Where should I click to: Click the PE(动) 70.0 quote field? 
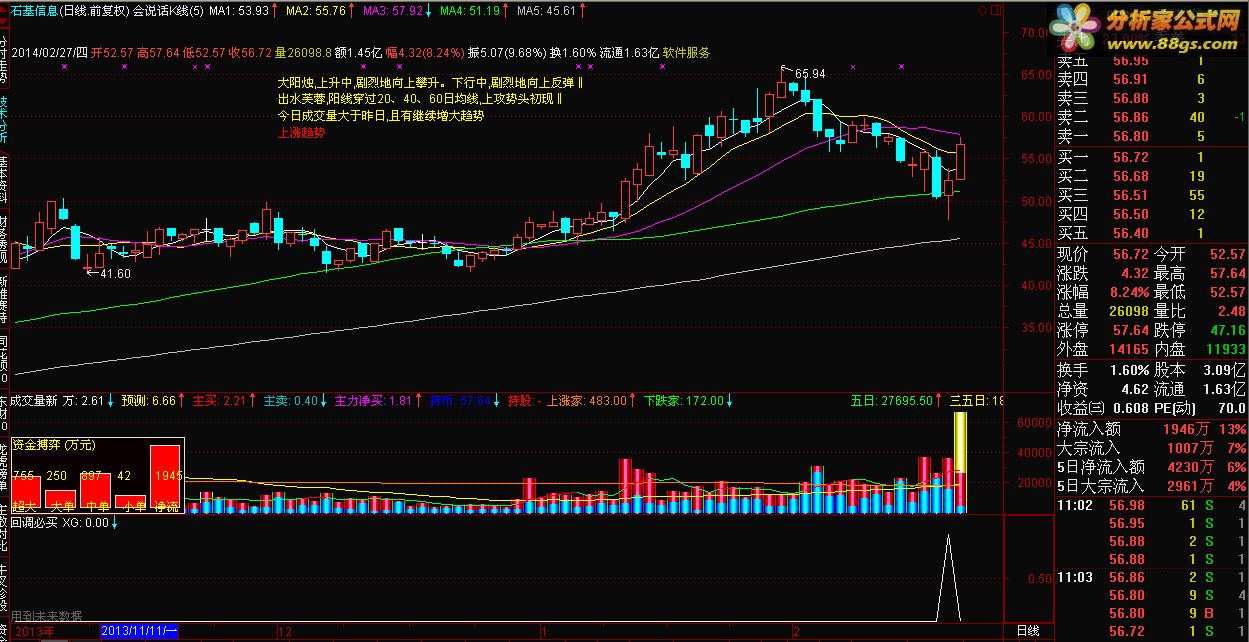1200,408
